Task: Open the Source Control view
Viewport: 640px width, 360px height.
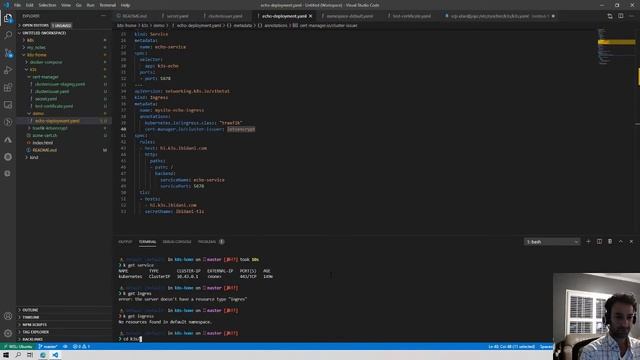Action: coord(8,53)
